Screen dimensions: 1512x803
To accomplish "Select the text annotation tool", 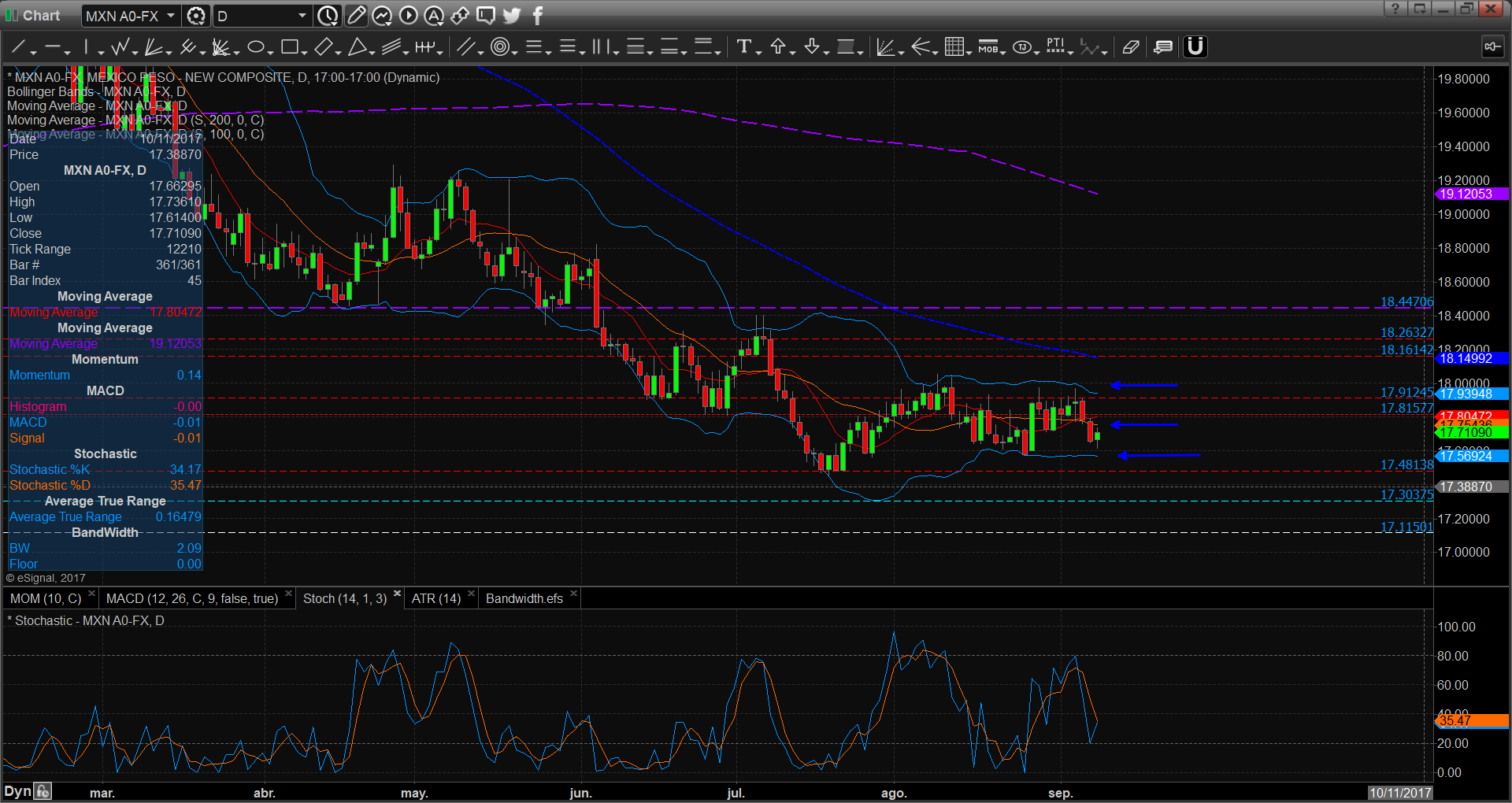I will (743, 47).
